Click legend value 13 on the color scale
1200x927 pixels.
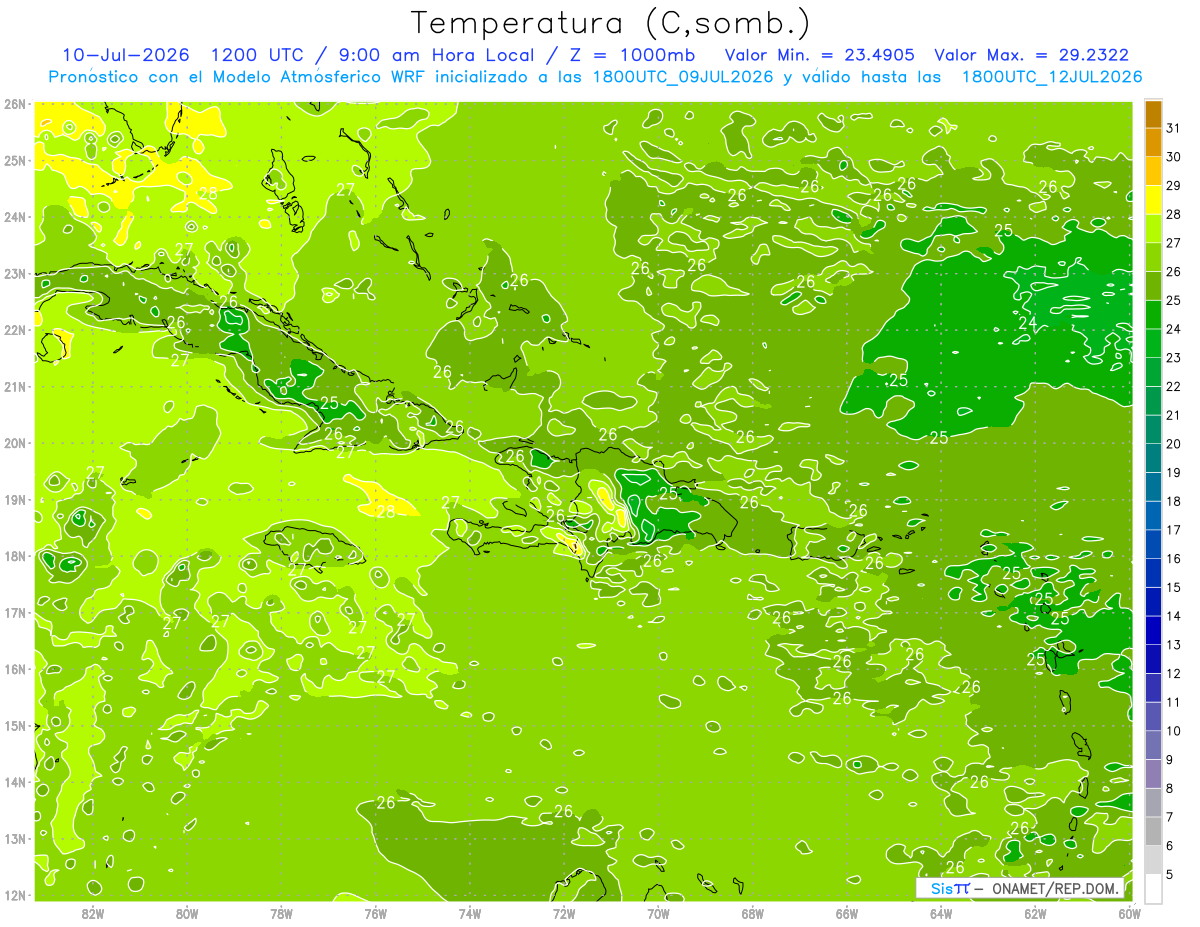(x=1174, y=645)
